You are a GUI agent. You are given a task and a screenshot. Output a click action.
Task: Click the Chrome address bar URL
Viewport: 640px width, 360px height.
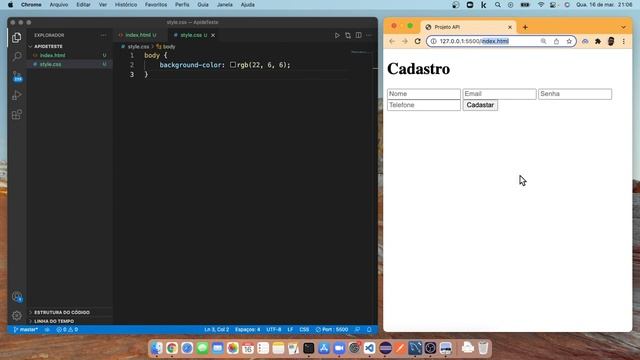474,41
